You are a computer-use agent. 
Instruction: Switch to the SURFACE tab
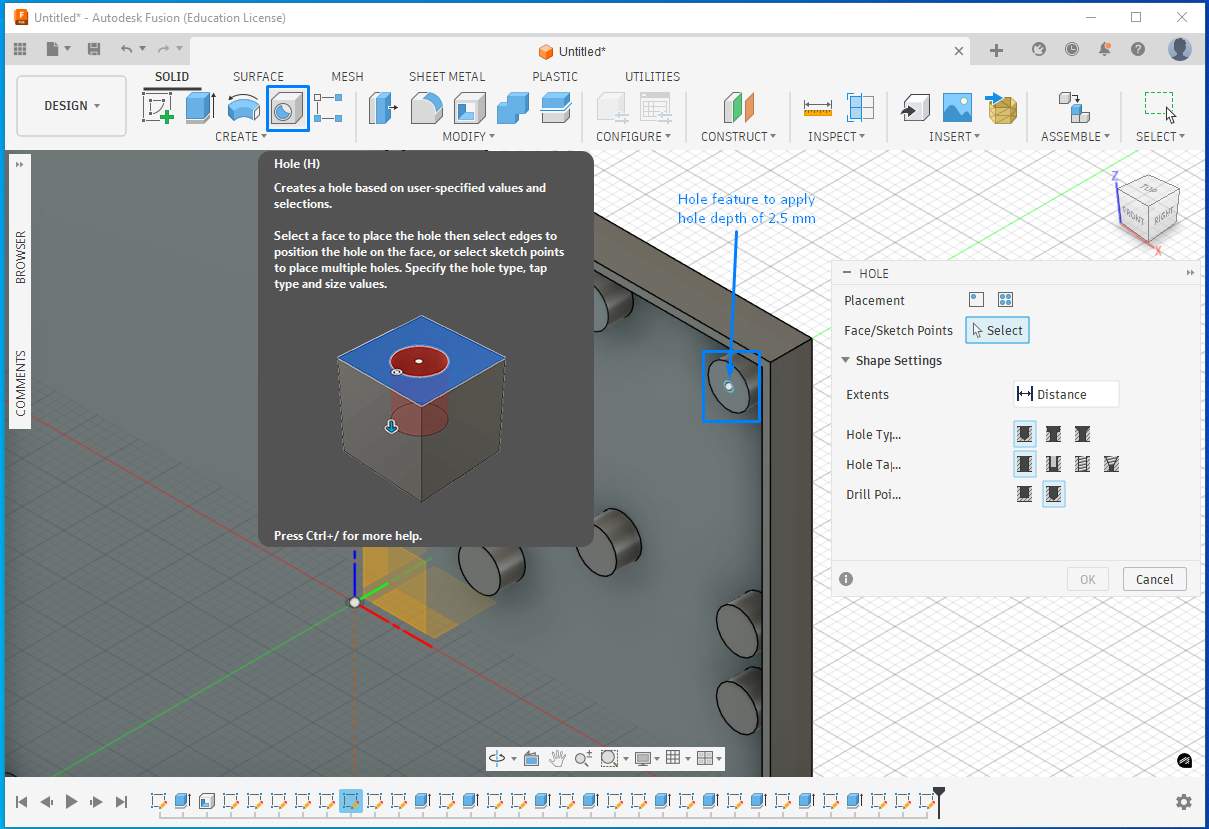point(258,76)
